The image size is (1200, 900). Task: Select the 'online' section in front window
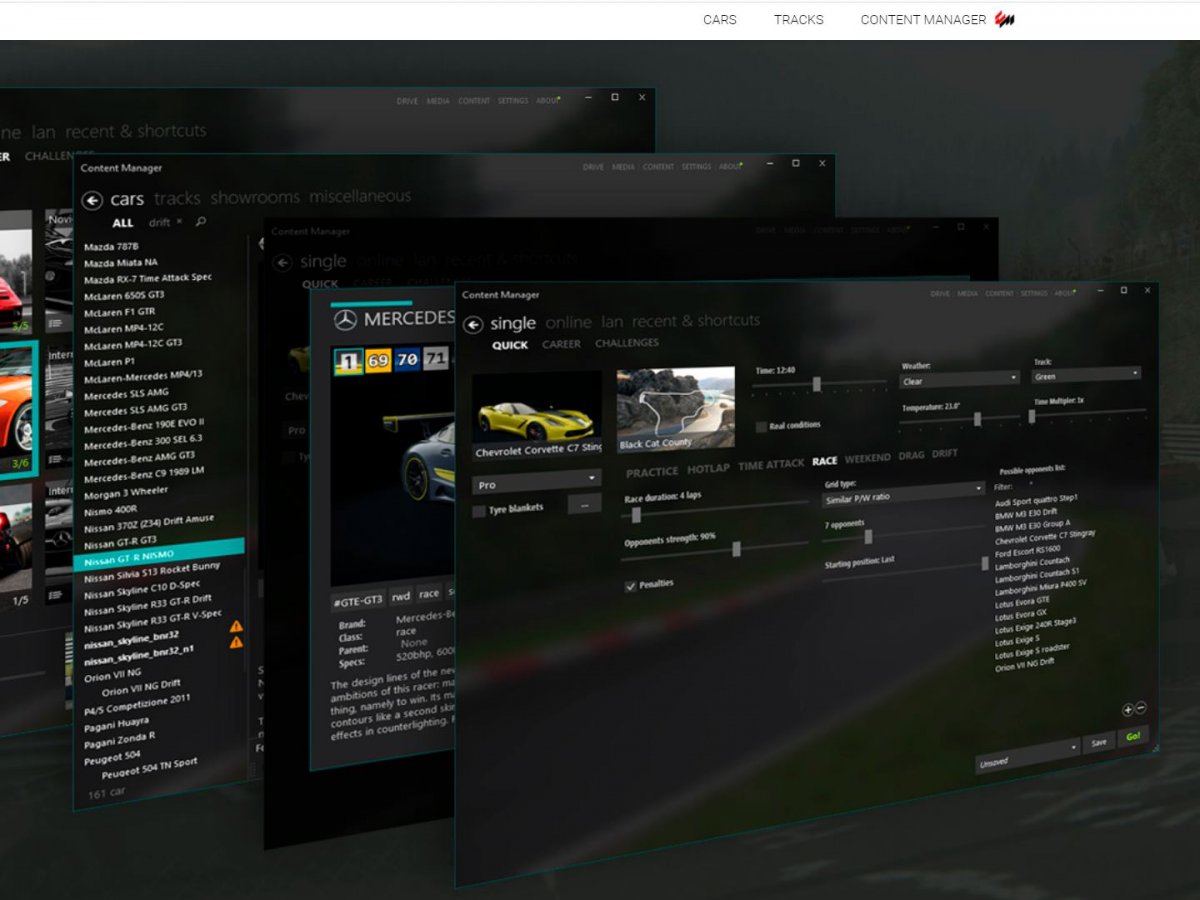point(569,322)
